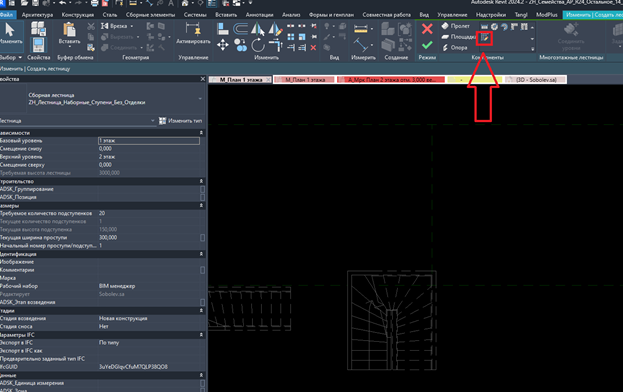This screenshot has height=392, width=623.
Task: Toggle the Свойства palette icon
Action: [39, 45]
